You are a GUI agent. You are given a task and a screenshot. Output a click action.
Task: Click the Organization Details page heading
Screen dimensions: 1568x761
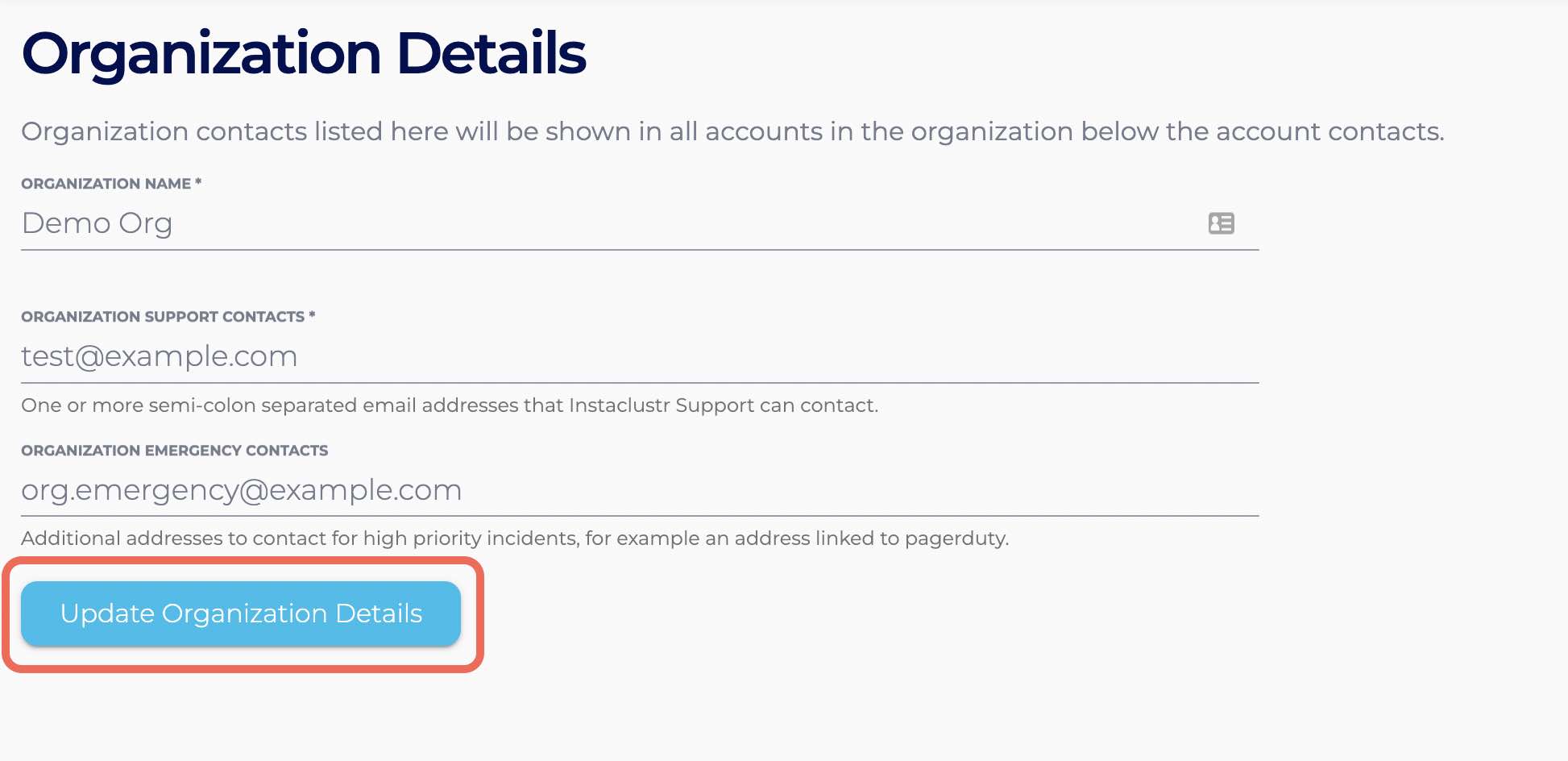[x=304, y=54]
